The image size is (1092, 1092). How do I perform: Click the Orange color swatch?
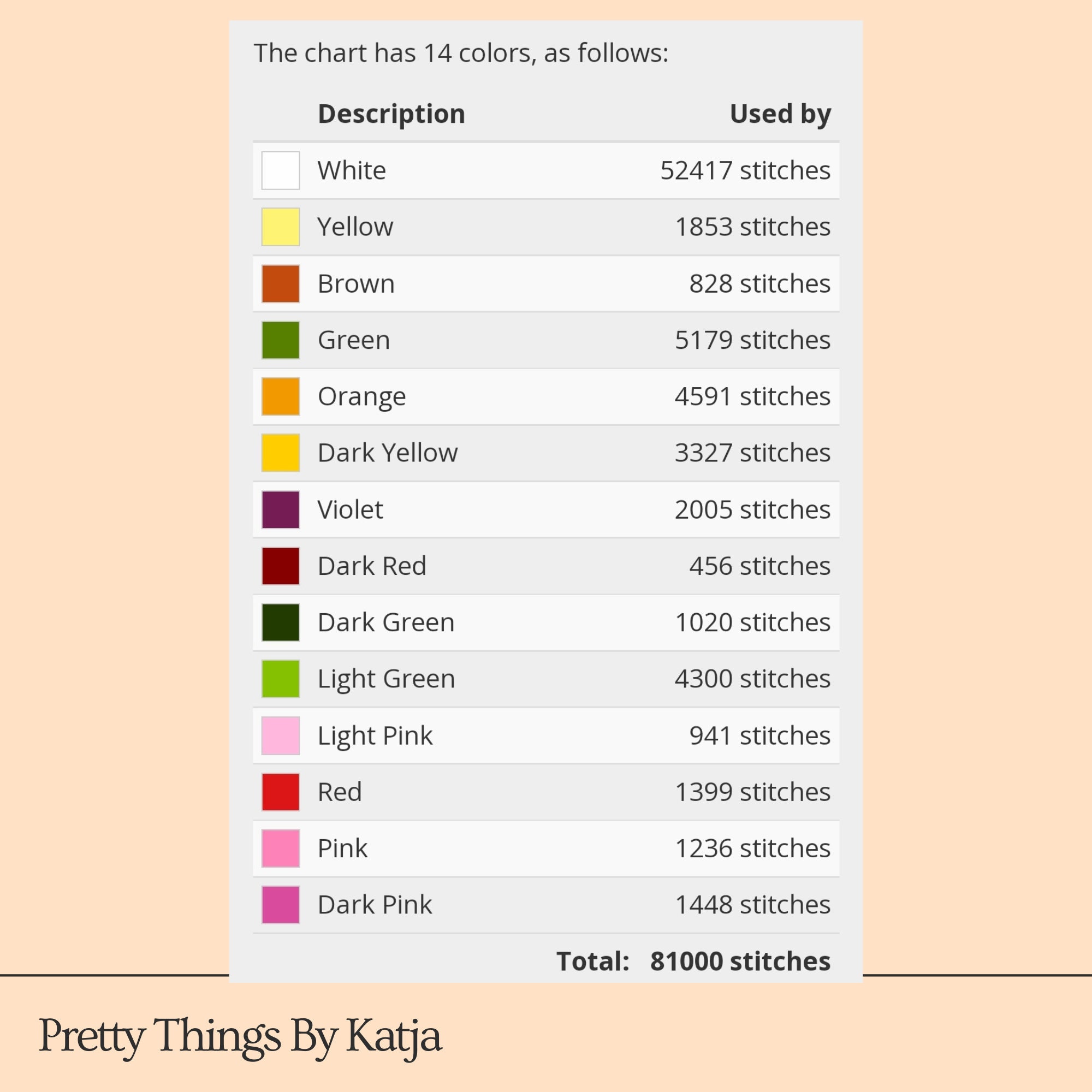[x=280, y=396]
